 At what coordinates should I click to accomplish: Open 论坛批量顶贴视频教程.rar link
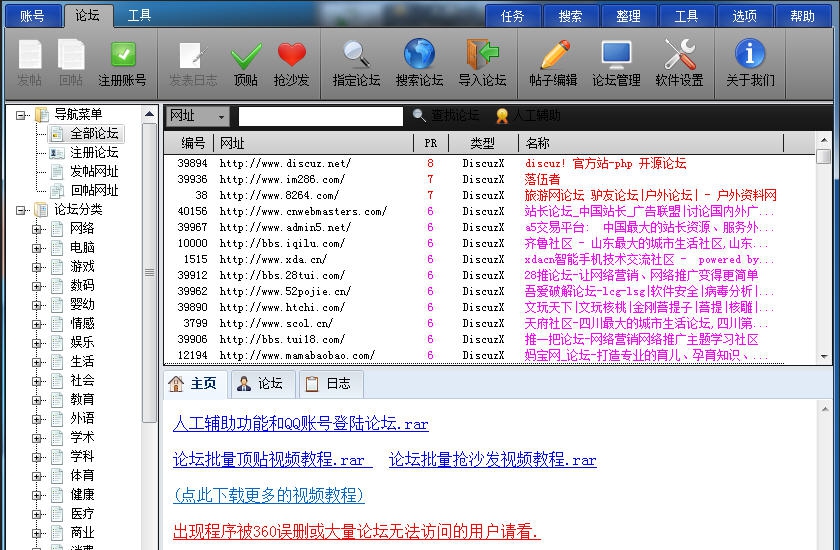point(273,459)
